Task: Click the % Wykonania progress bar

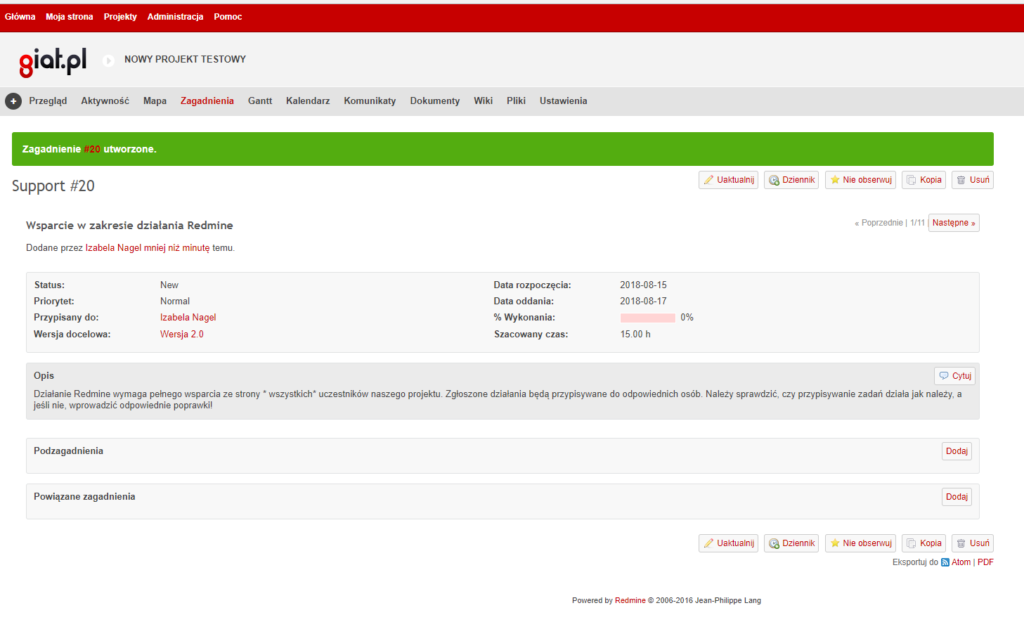Action: pyautogui.click(x=648, y=318)
